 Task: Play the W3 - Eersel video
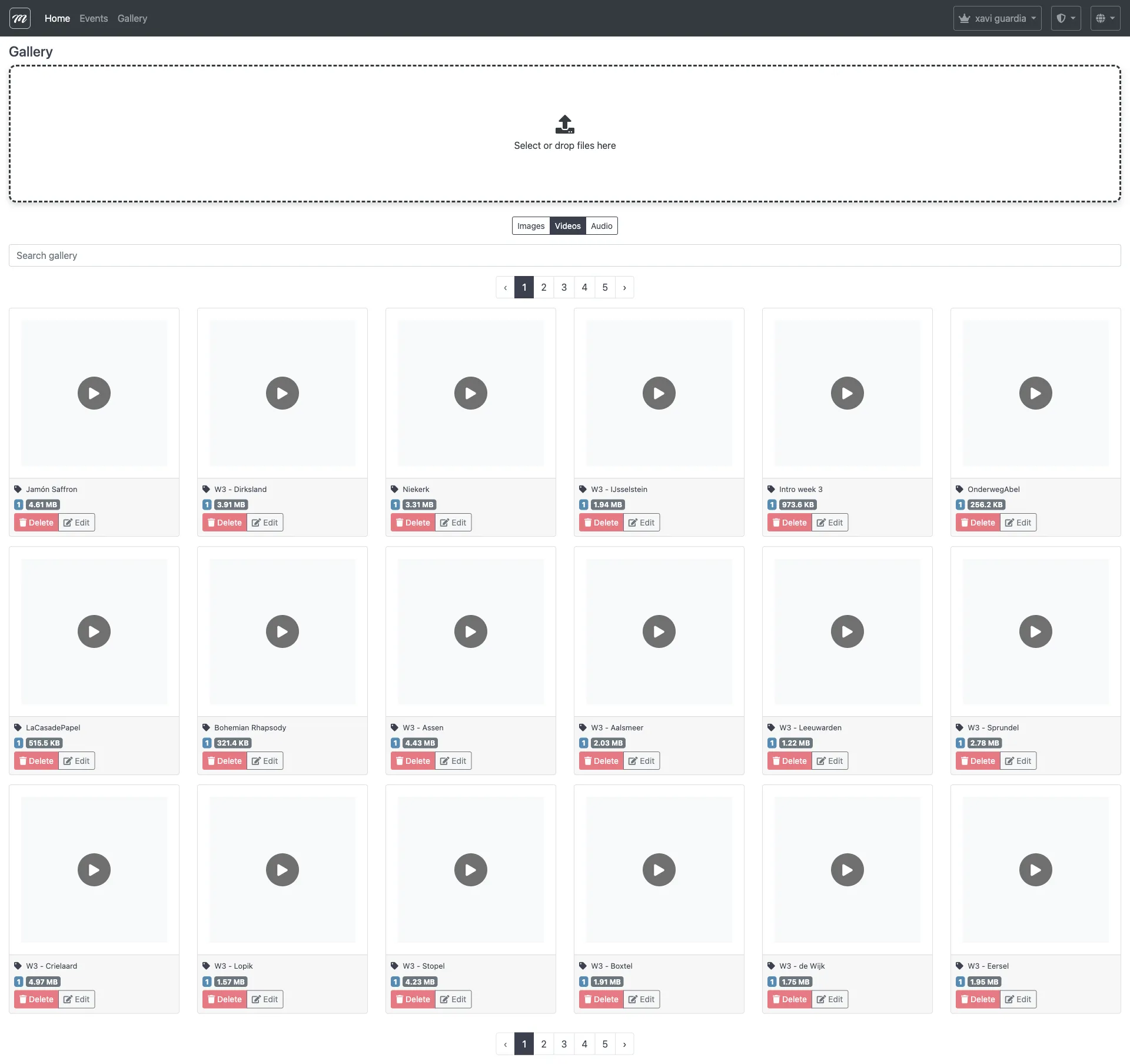[x=1035, y=870]
